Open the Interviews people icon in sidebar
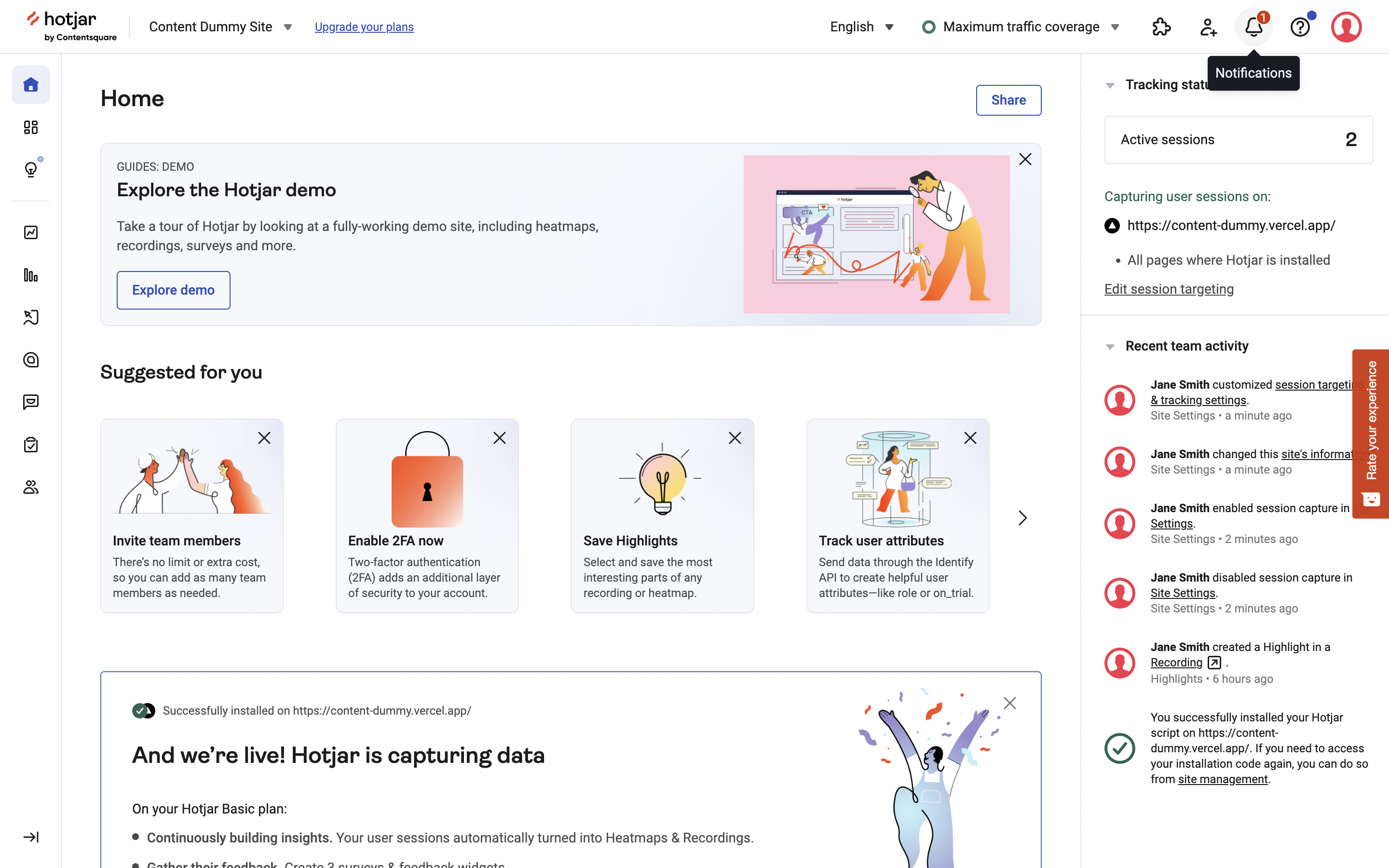Screen dimensions: 1389x868 pyautogui.click(x=31, y=488)
